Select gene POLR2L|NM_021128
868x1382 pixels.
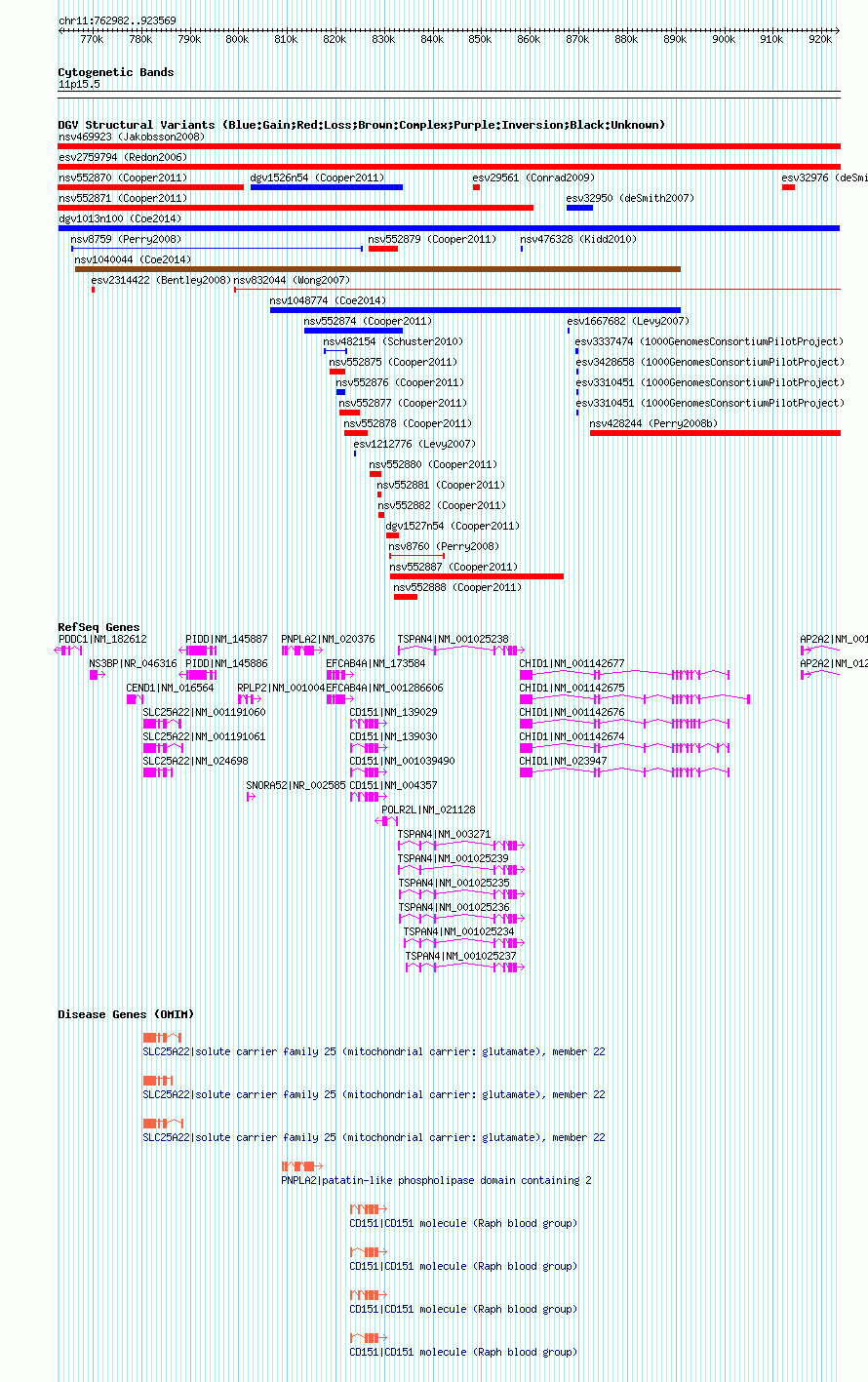(x=428, y=809)
